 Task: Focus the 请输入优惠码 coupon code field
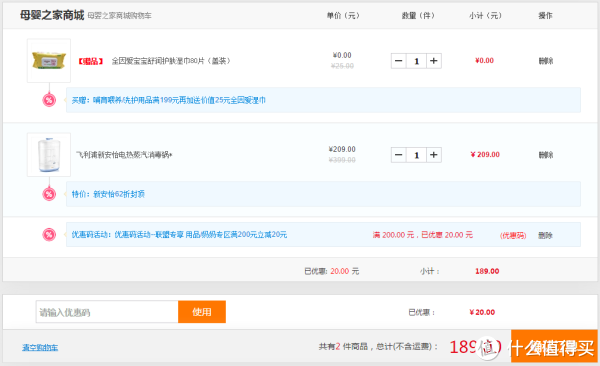[x=107, y=312]
